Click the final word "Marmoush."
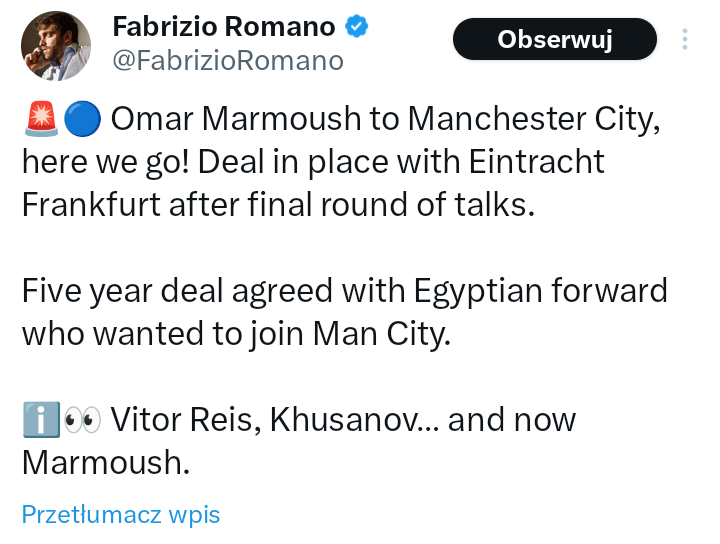 pyautogui.click(x=105, y=461)
